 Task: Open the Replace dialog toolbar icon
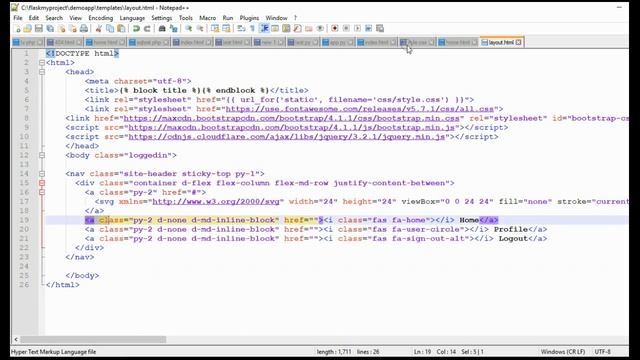tap(173, 29)
